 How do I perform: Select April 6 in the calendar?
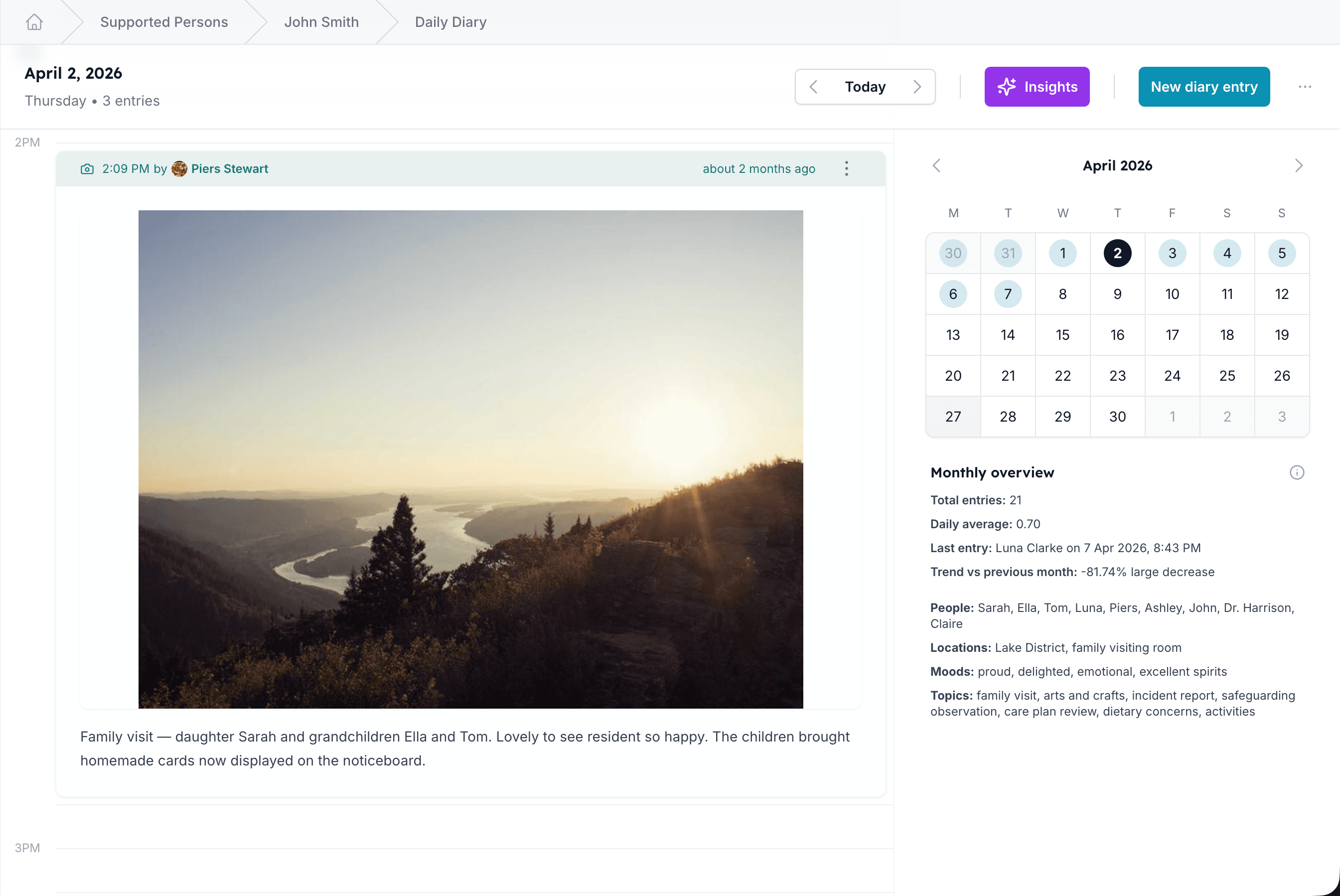[953, 295]
